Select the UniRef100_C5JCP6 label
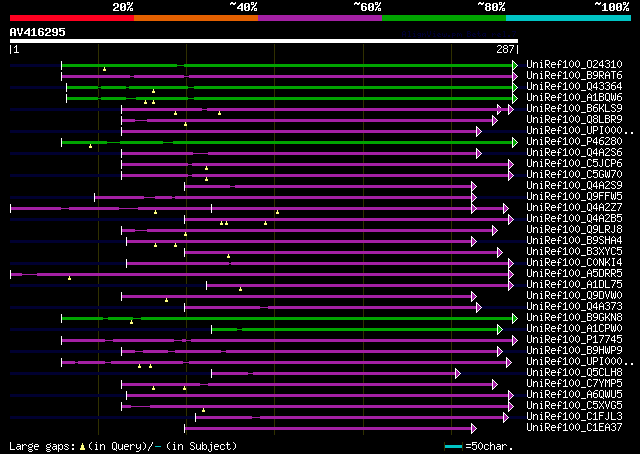The height and width of the screenshot is (454, 640). (x=574, y=164)
